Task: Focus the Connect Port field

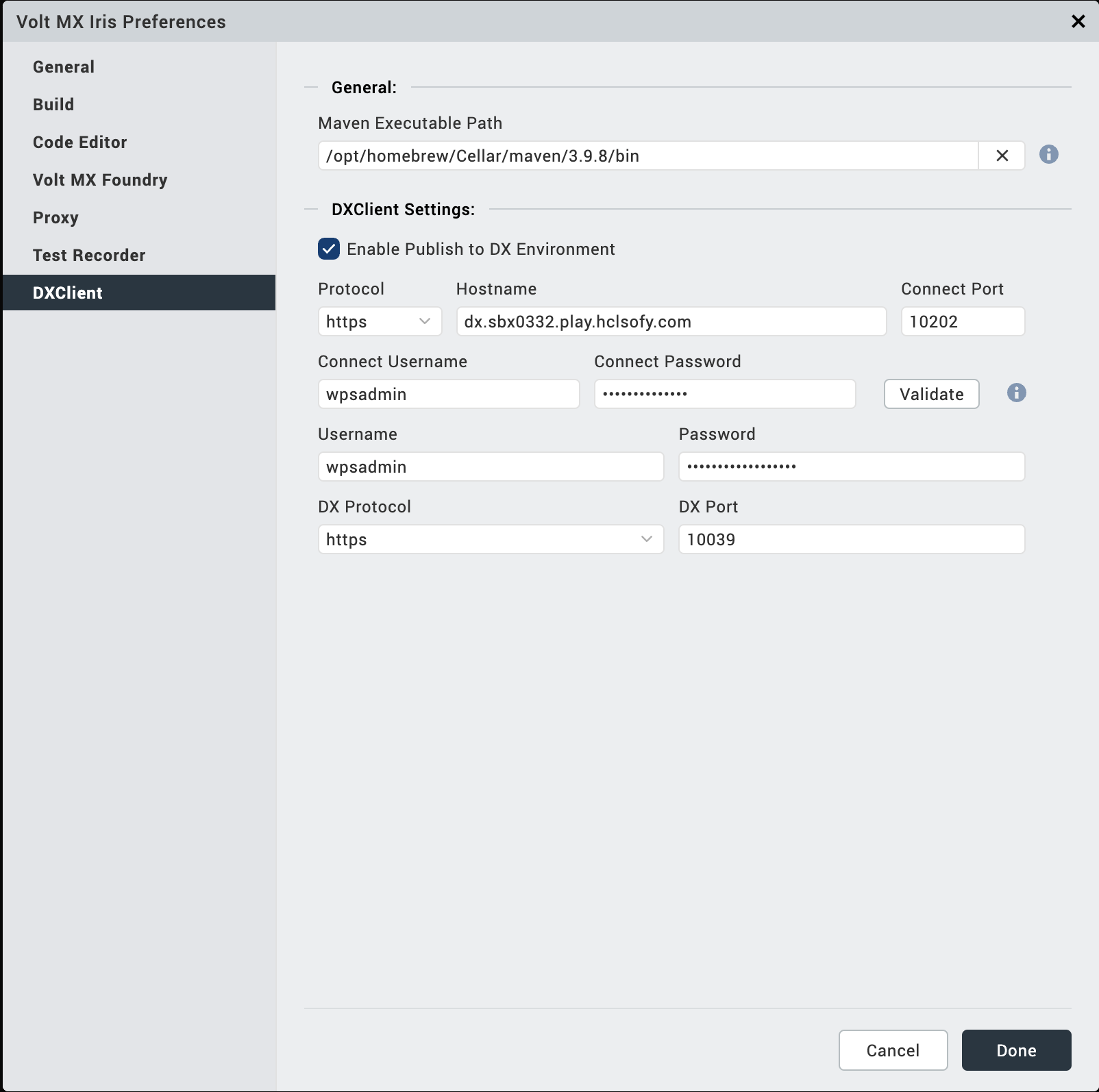Action: [x=963, y=322]
